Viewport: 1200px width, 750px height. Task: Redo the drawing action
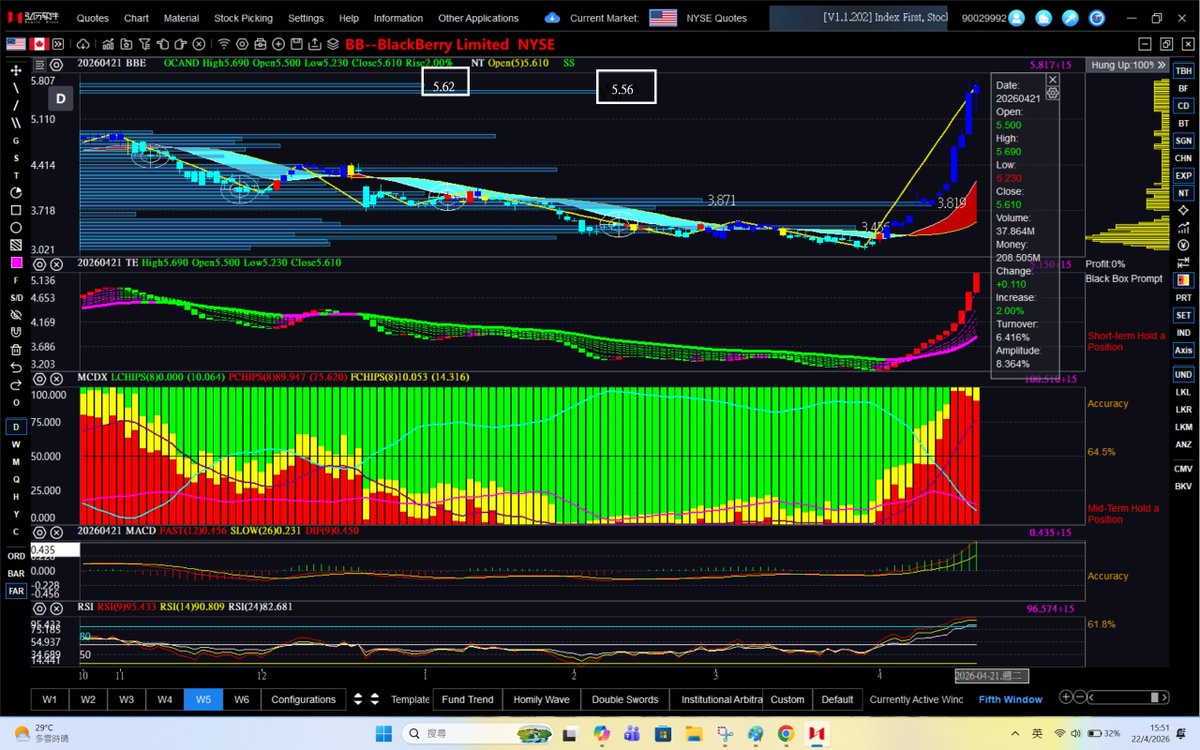tap(16, 384)
